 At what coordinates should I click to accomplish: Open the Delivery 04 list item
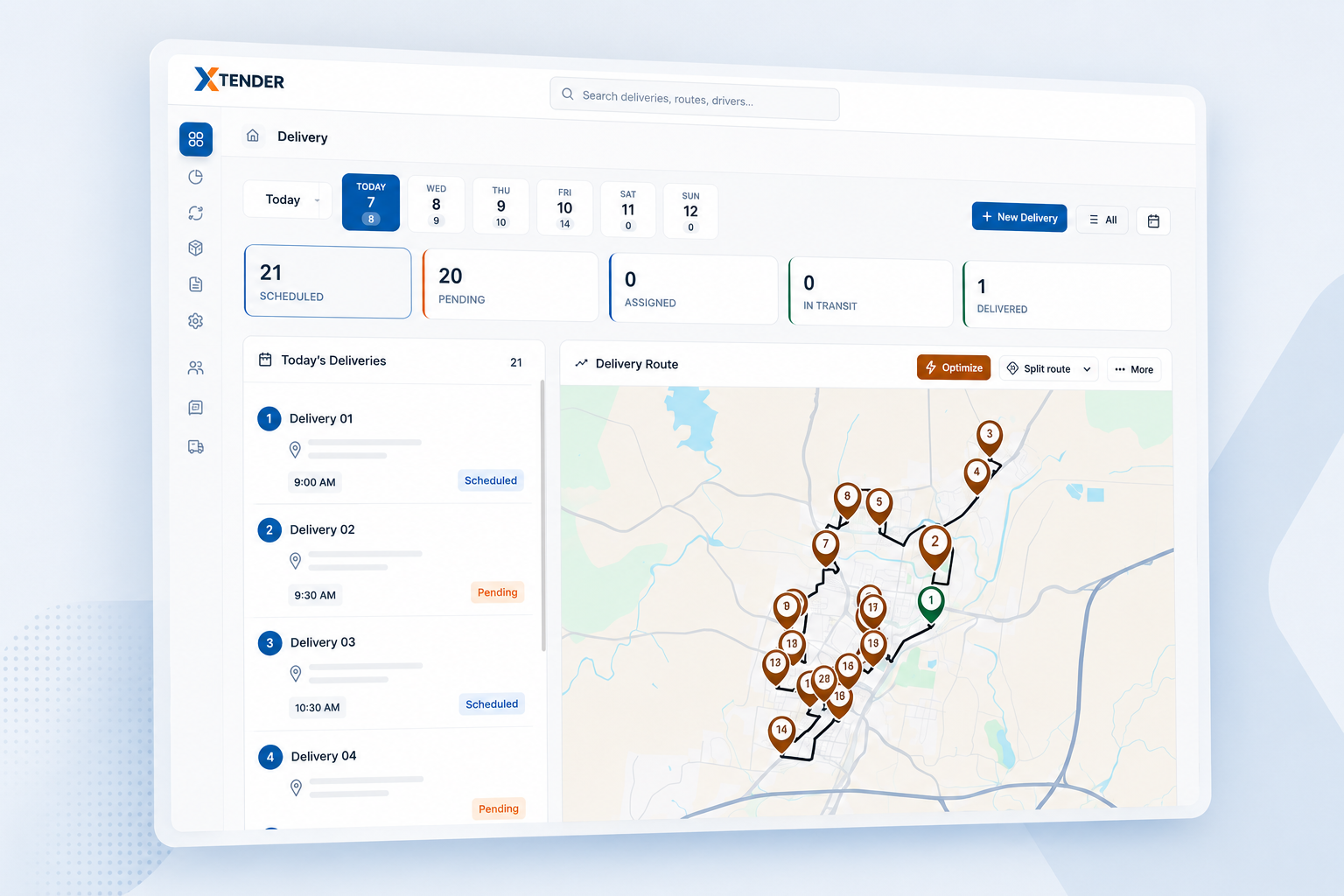395,779
